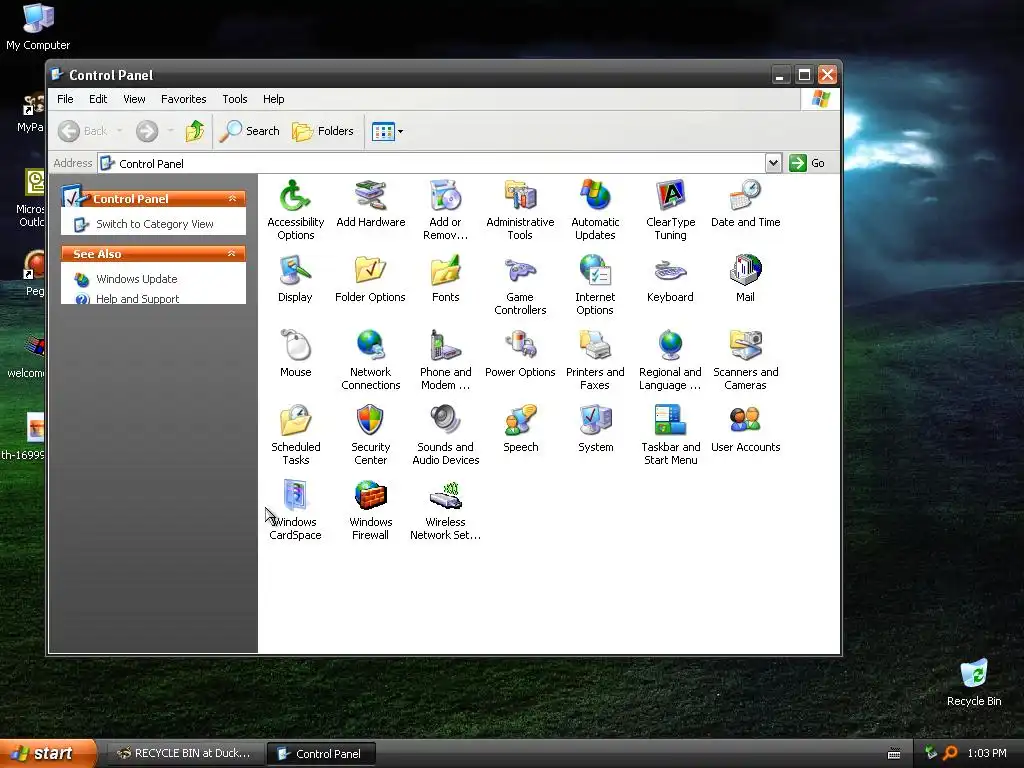Open the Edit menu
This screenshot has width=1024, height=768.
(98, 99)
